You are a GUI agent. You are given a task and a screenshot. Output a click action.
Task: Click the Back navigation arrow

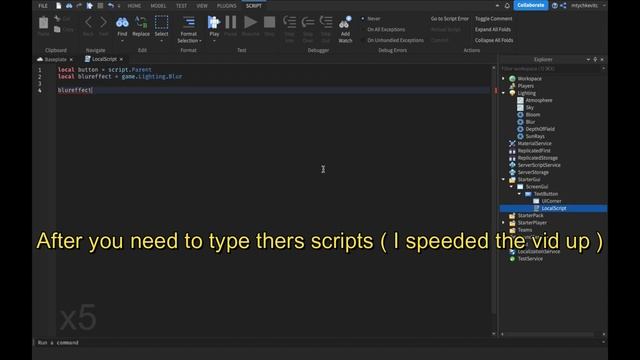click(88, 22)
